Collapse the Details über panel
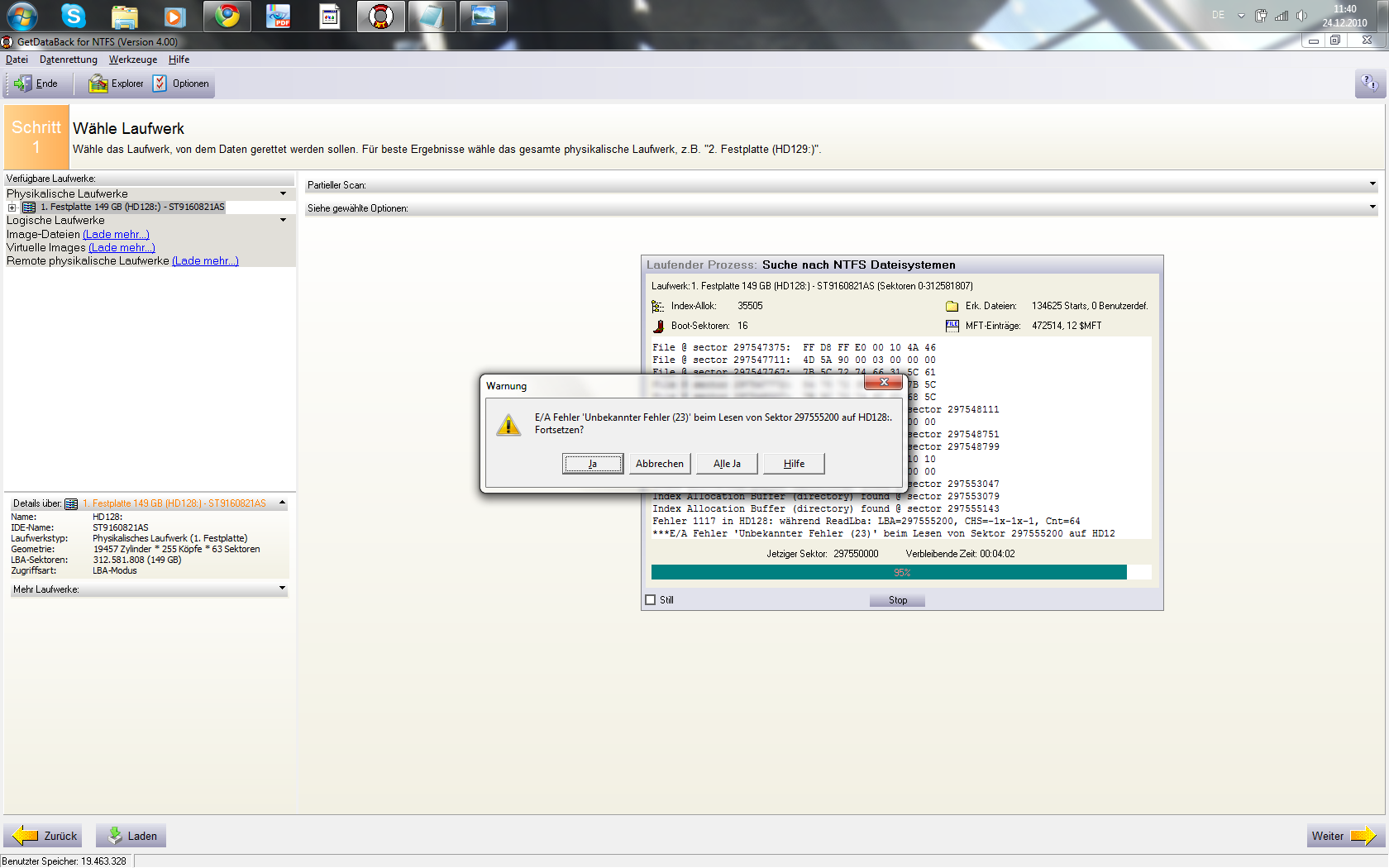 [283, 503]
